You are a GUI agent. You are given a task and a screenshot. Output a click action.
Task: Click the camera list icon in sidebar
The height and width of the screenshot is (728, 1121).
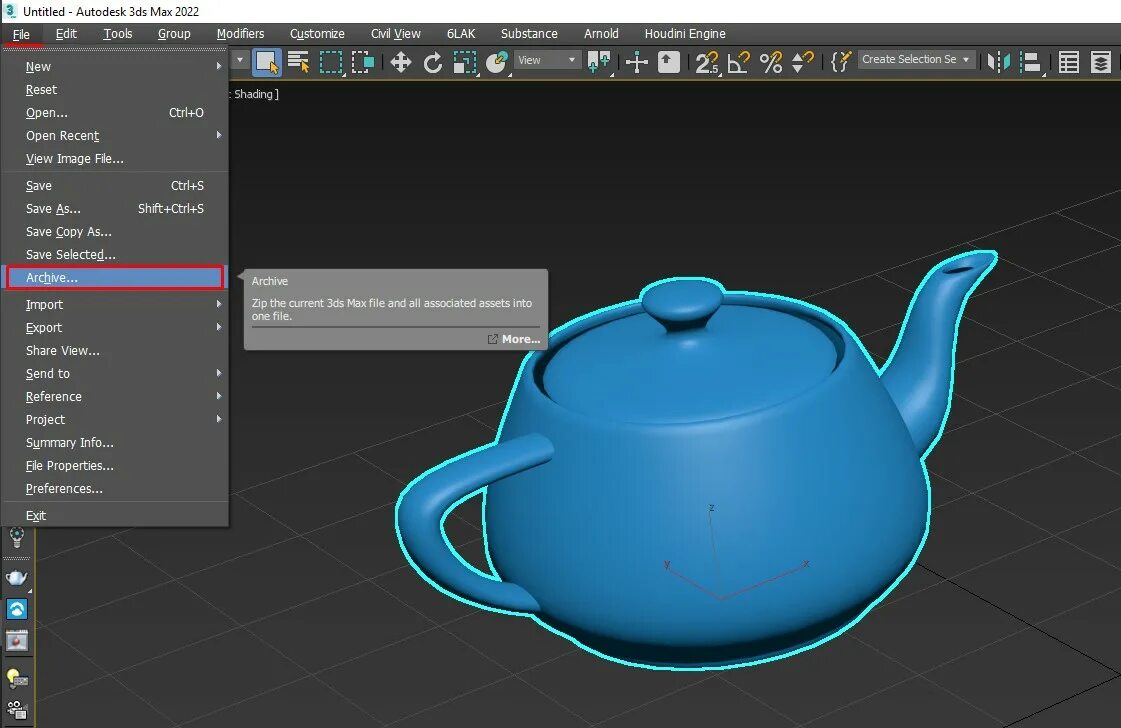click(x=16, y=709)
